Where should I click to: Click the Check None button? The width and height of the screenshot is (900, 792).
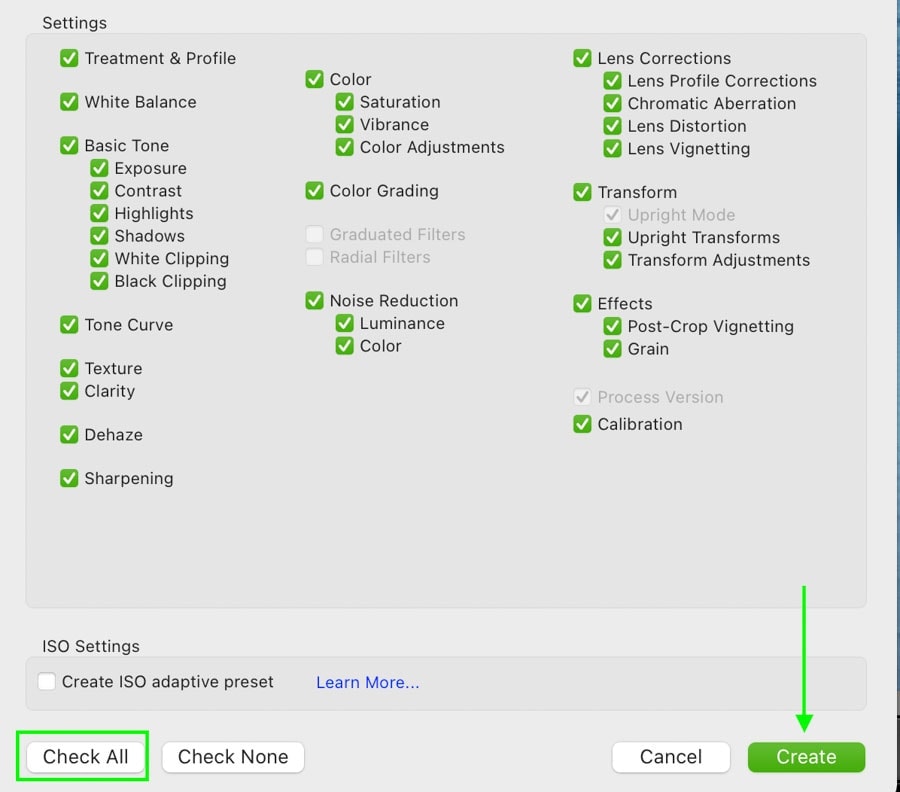[x=233, y=756]
